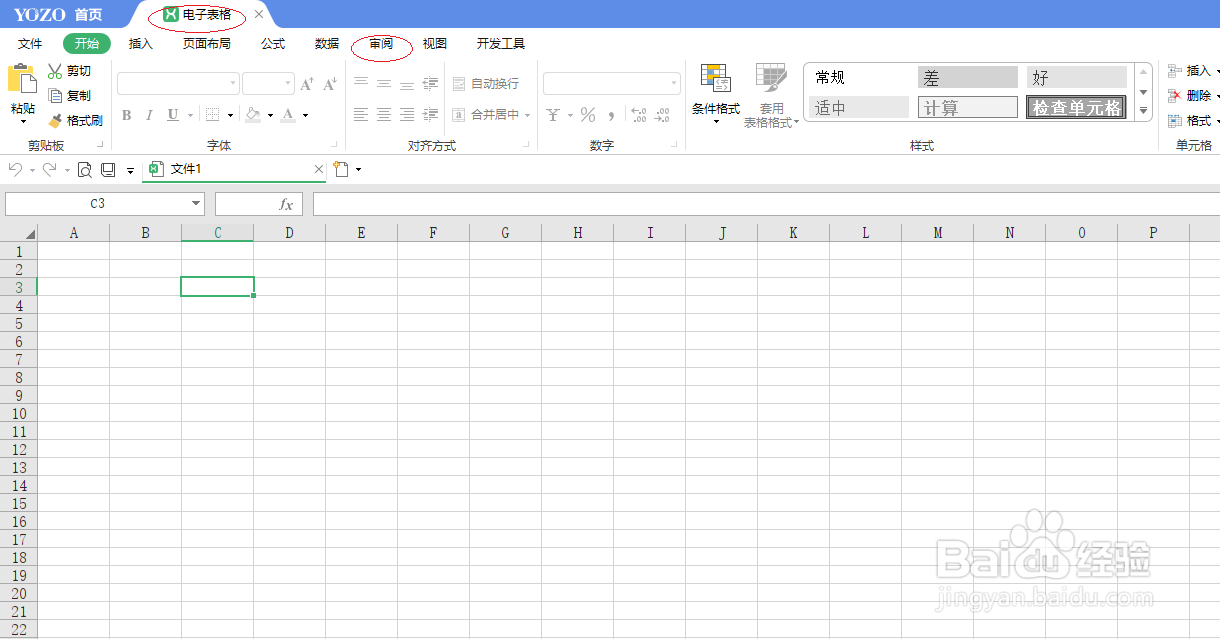
Task: Open the fill color dropdown arrow
Action: point(270,115)
